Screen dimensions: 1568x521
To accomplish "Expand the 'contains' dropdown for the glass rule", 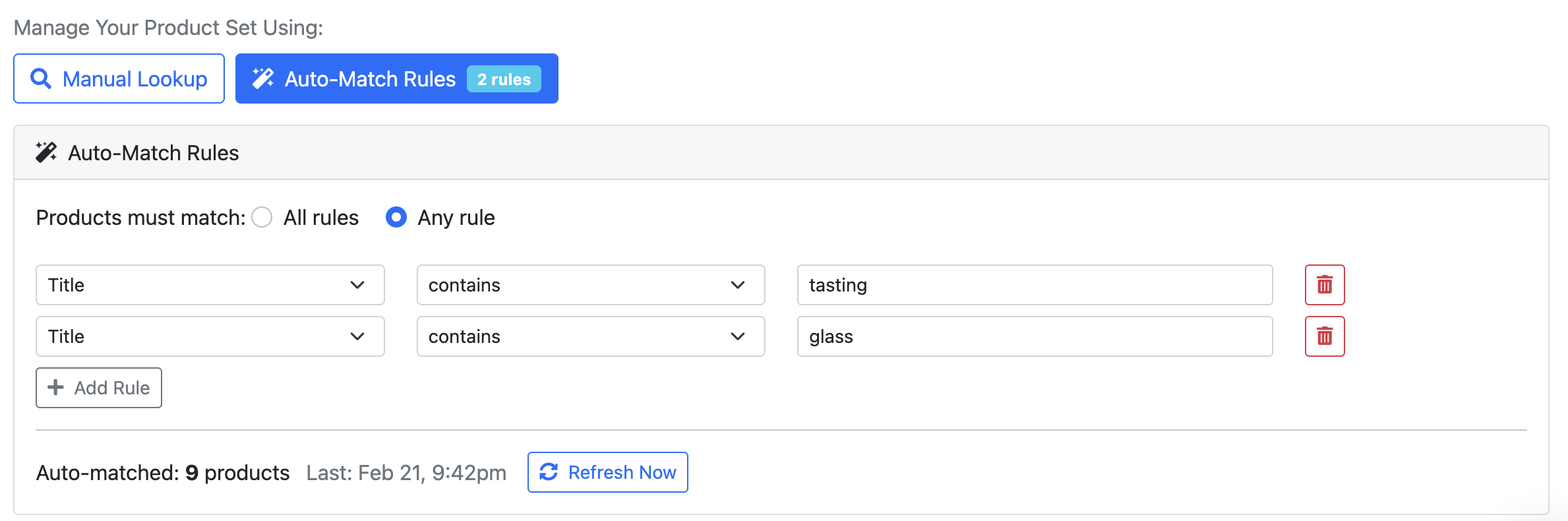I will click(590, 336).
